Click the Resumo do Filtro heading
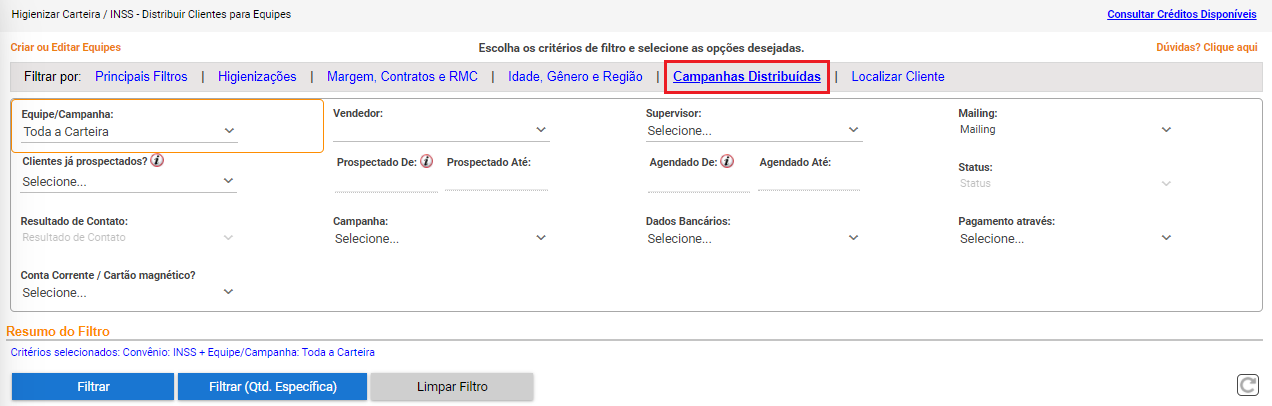Image resolution: width=1272 pixels, height=406 pixels. coord(58,331)
